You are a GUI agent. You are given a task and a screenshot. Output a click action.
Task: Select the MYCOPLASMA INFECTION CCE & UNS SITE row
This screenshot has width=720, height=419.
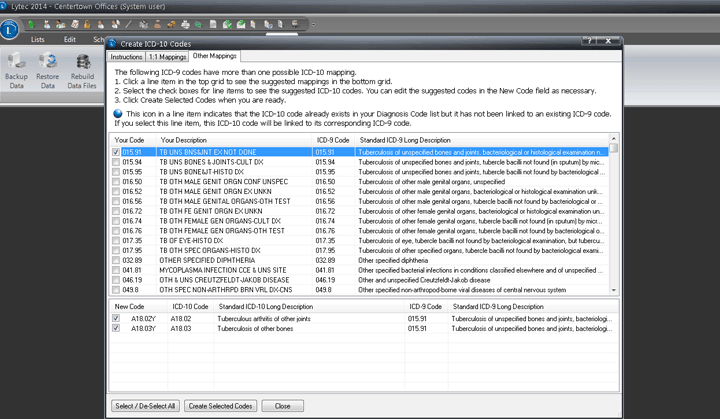click(x=360, y=270)
